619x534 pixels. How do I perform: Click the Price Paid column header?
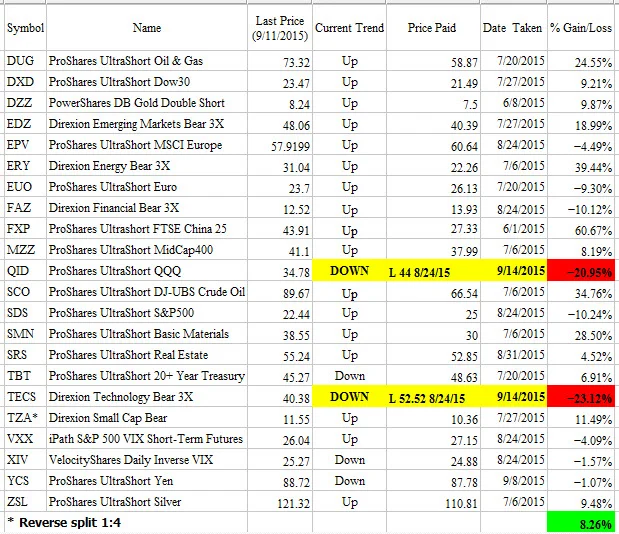click(432, 28)
